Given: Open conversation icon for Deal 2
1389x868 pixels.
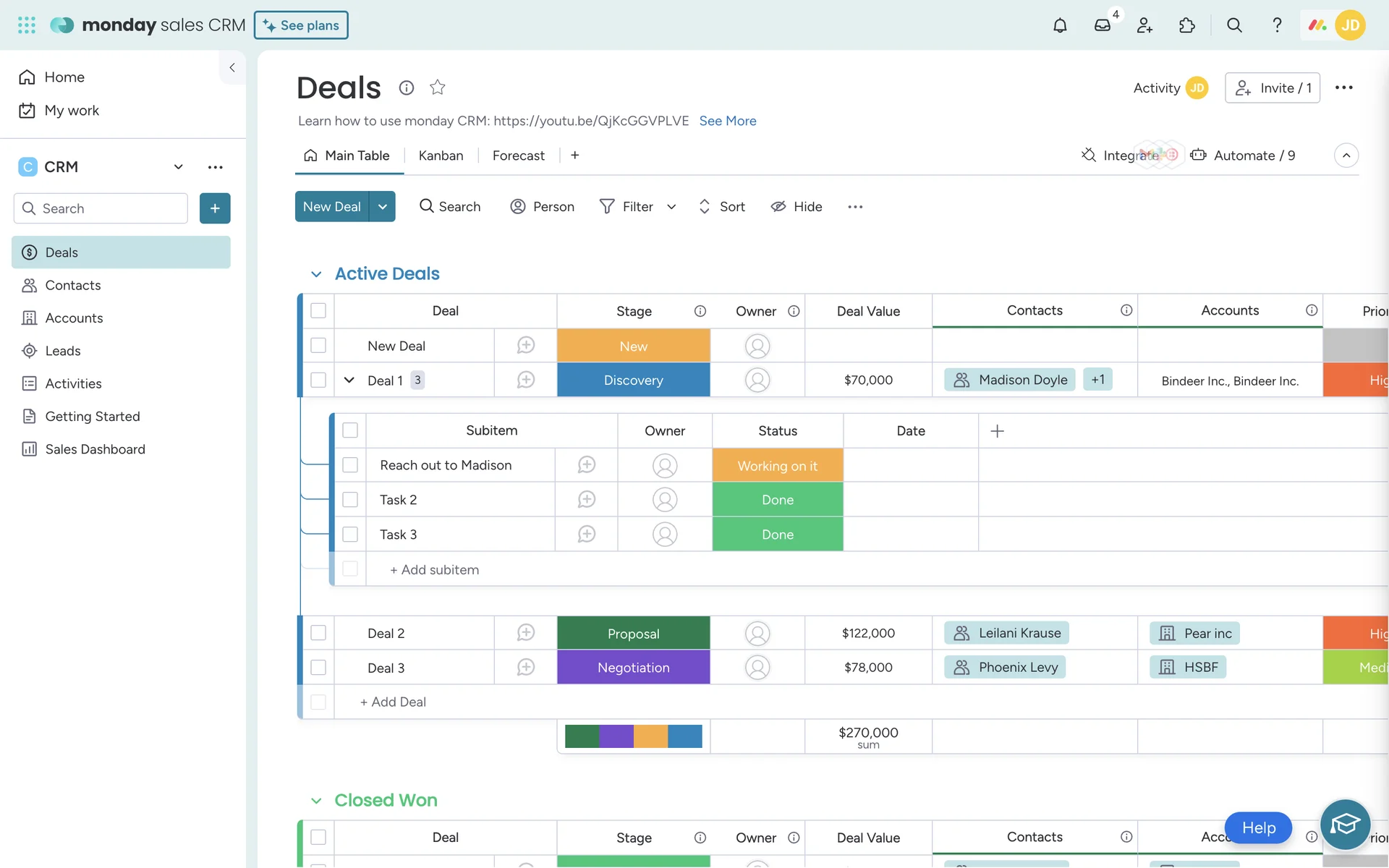Looking at the screenshot, I should 526,633.
